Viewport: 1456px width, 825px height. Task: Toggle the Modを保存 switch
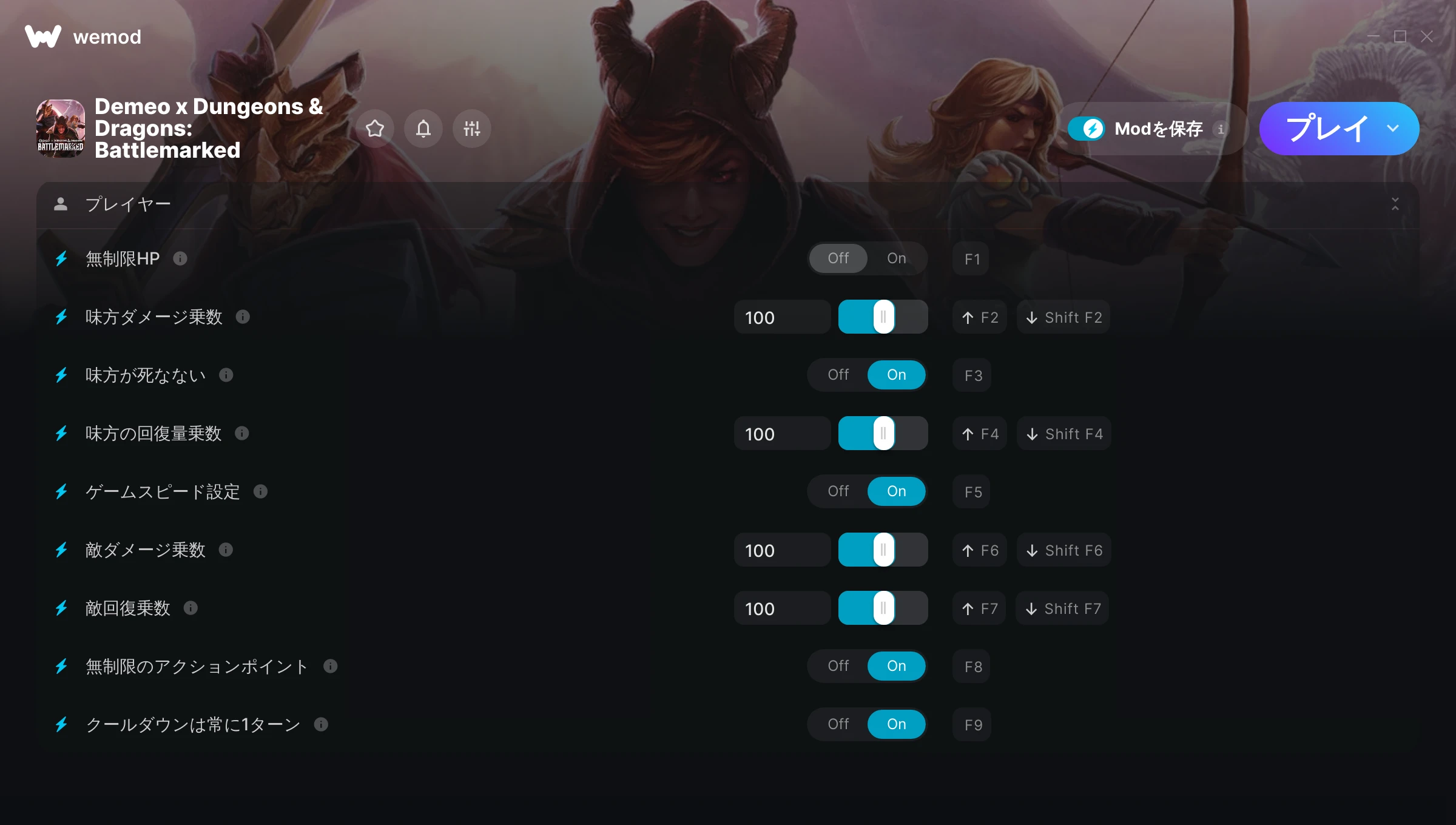(1086, 129)
